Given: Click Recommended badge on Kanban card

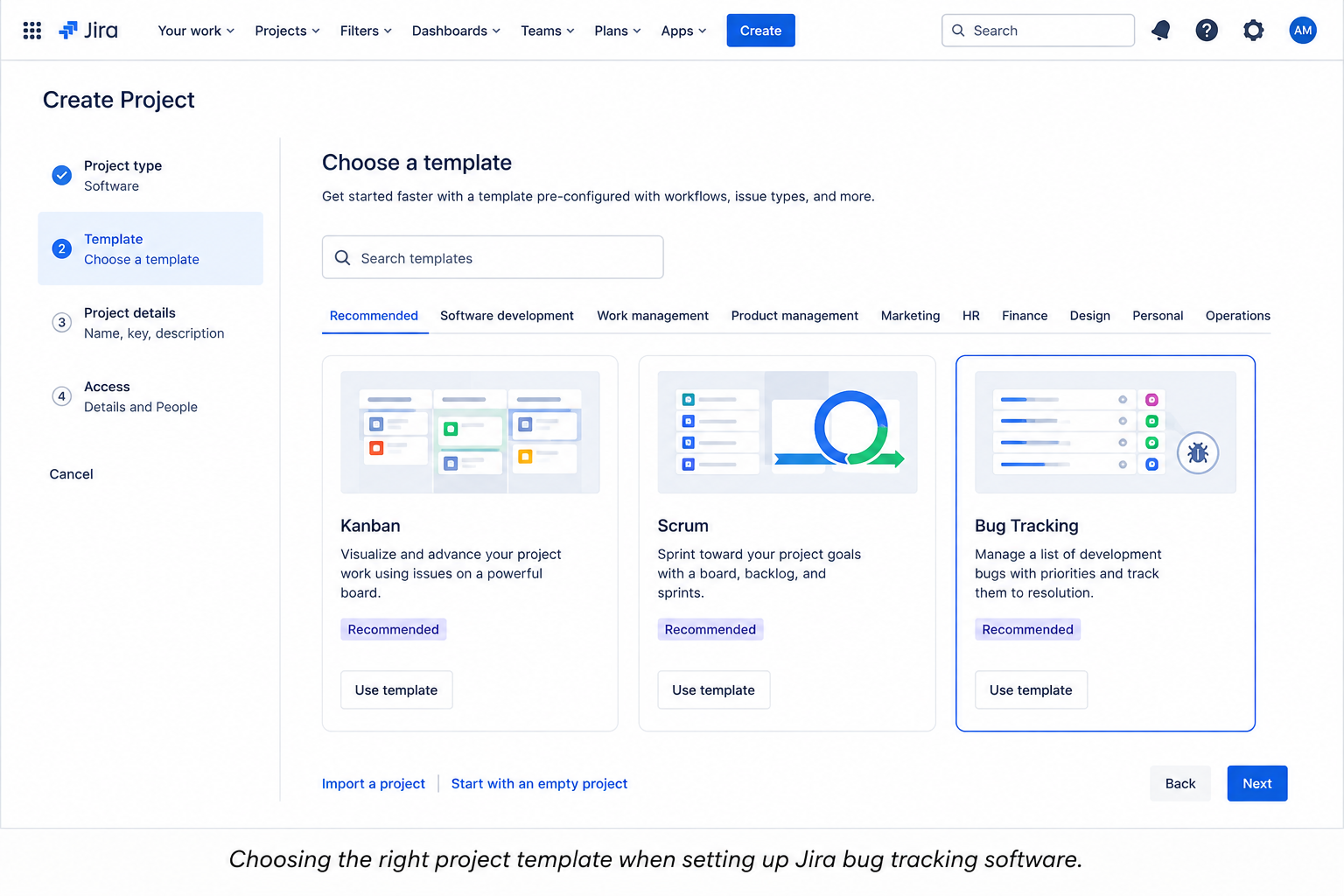Looking at the screenshot, I should click(x=393, y=629).
